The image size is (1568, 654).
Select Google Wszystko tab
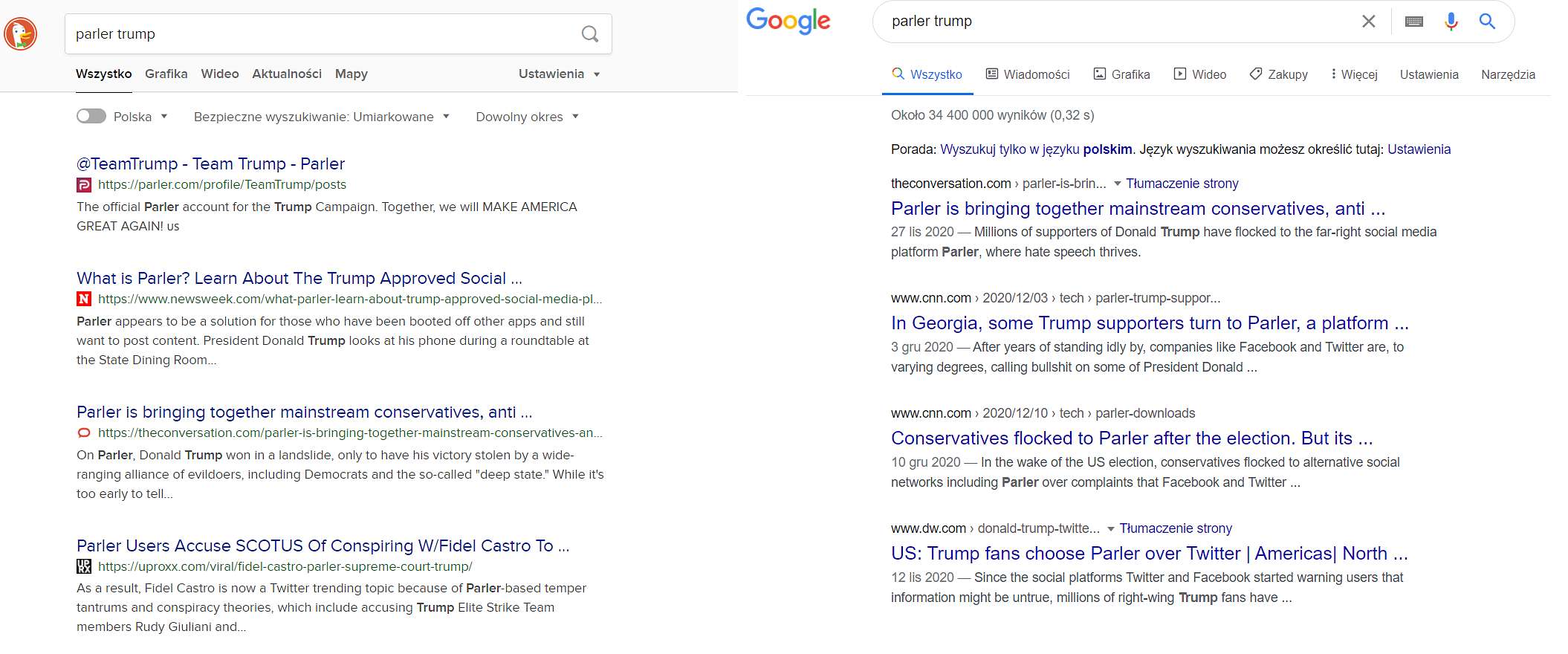[x=927, y=74]
